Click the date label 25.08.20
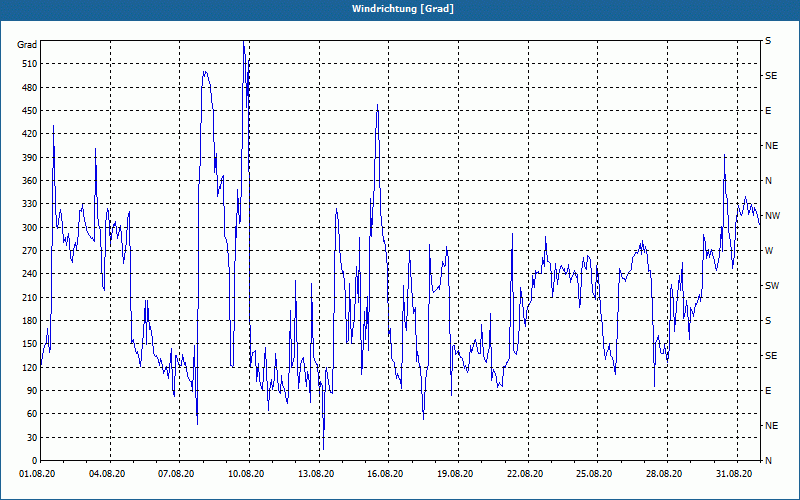The image size is (800, 500). tap(595, 474)
